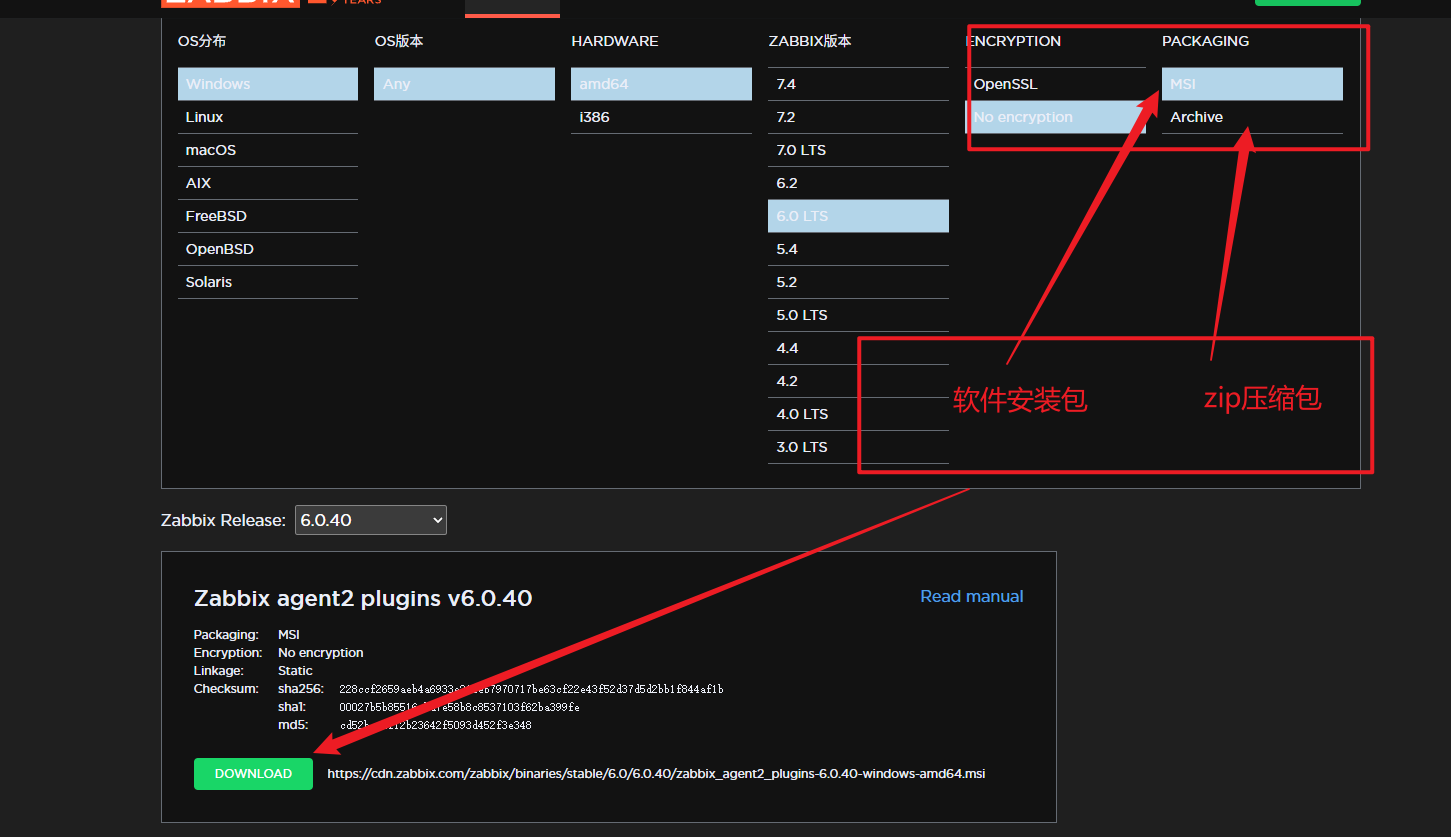Select Any under OS version
The width and height of the screenshot is (1451, 837).
tap(465, 84)
